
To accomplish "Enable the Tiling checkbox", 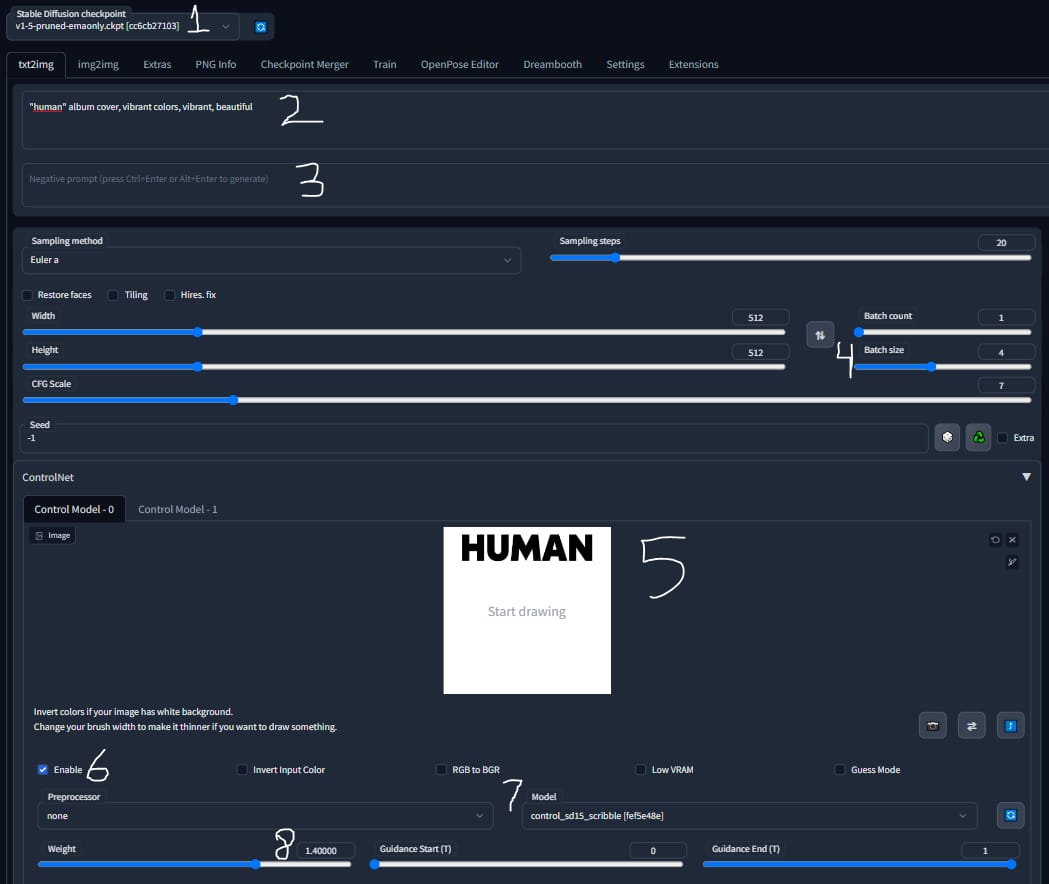I will tap(113, 295).
